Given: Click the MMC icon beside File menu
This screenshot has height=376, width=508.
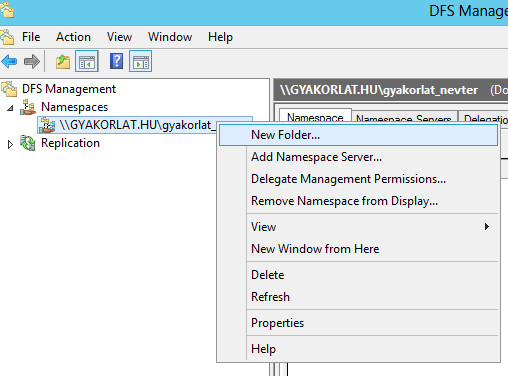Looking at the screenshot, I should (7, 37).
